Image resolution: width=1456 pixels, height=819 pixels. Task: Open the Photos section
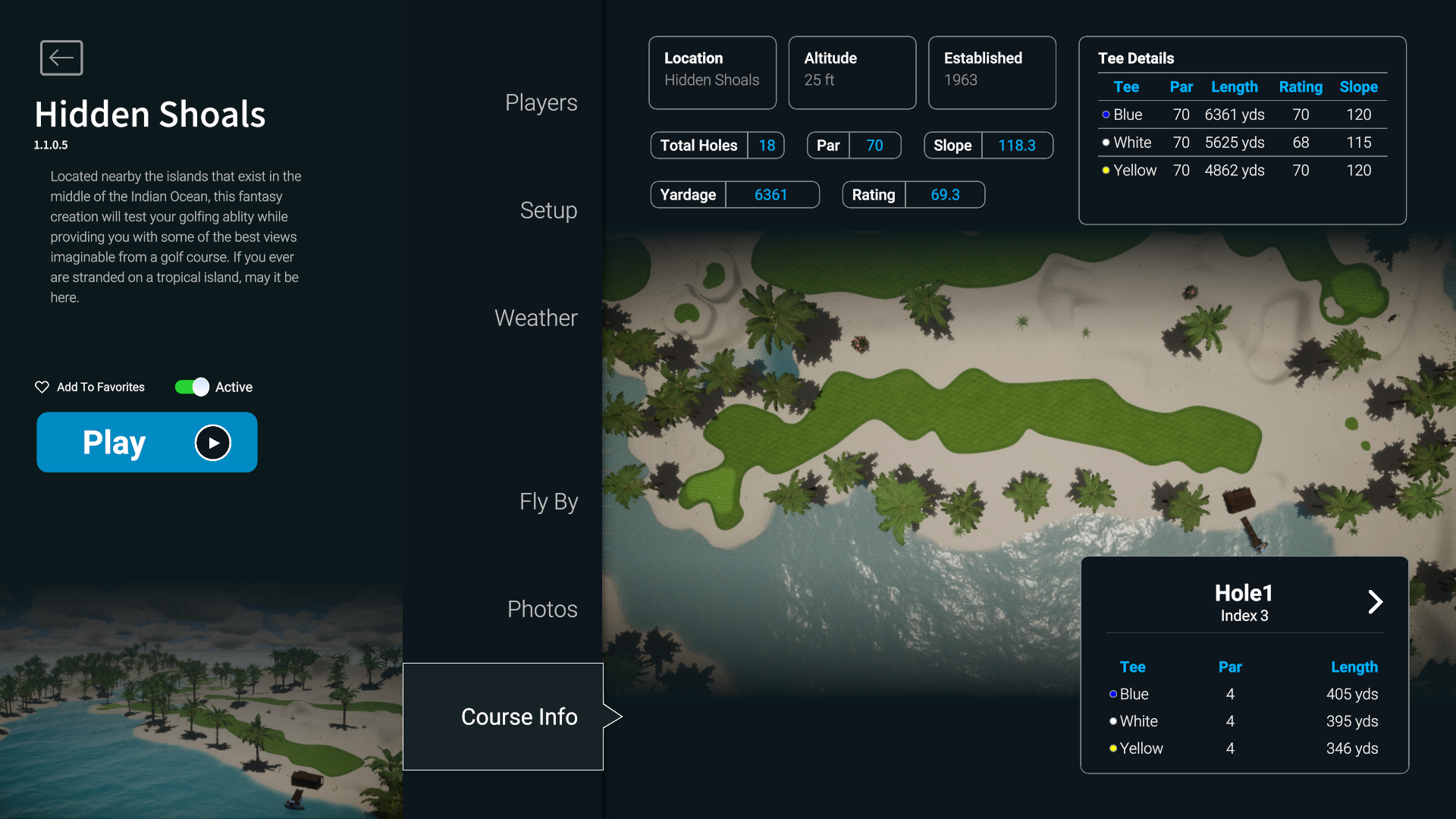tap(541, 609)
